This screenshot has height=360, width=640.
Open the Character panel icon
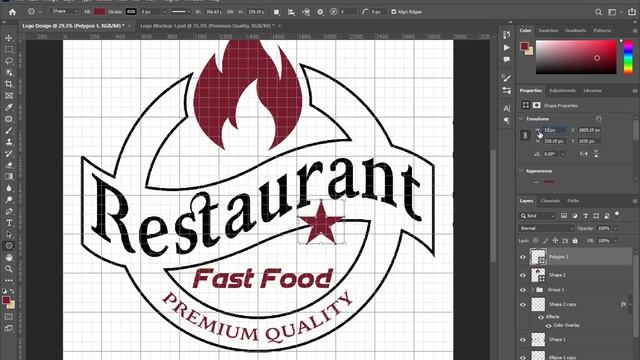507,109
